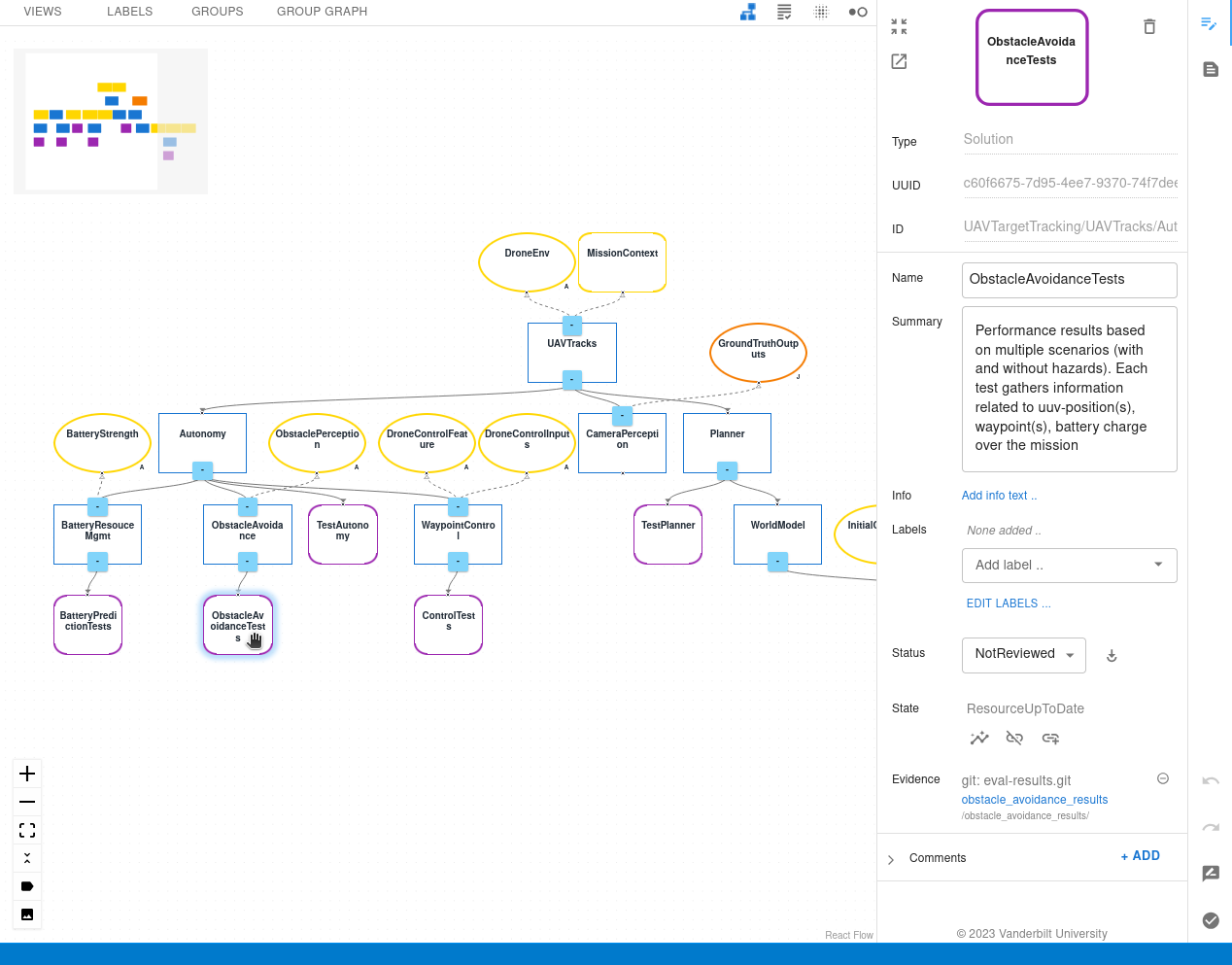
Task: Click the hierarchy layout icon in the top toolbar
Action: (x=748, y=12)
